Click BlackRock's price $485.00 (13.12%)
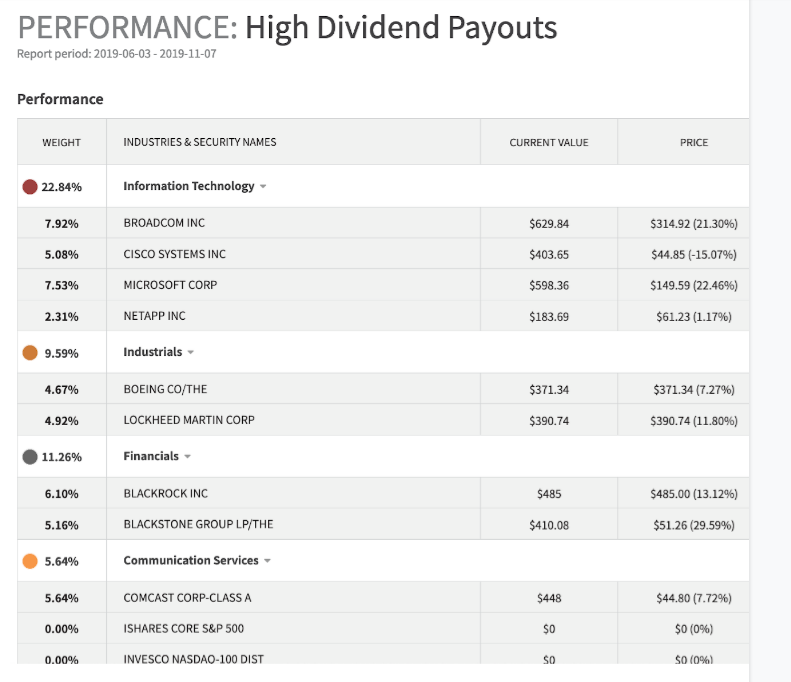 [x=694, y=494]
